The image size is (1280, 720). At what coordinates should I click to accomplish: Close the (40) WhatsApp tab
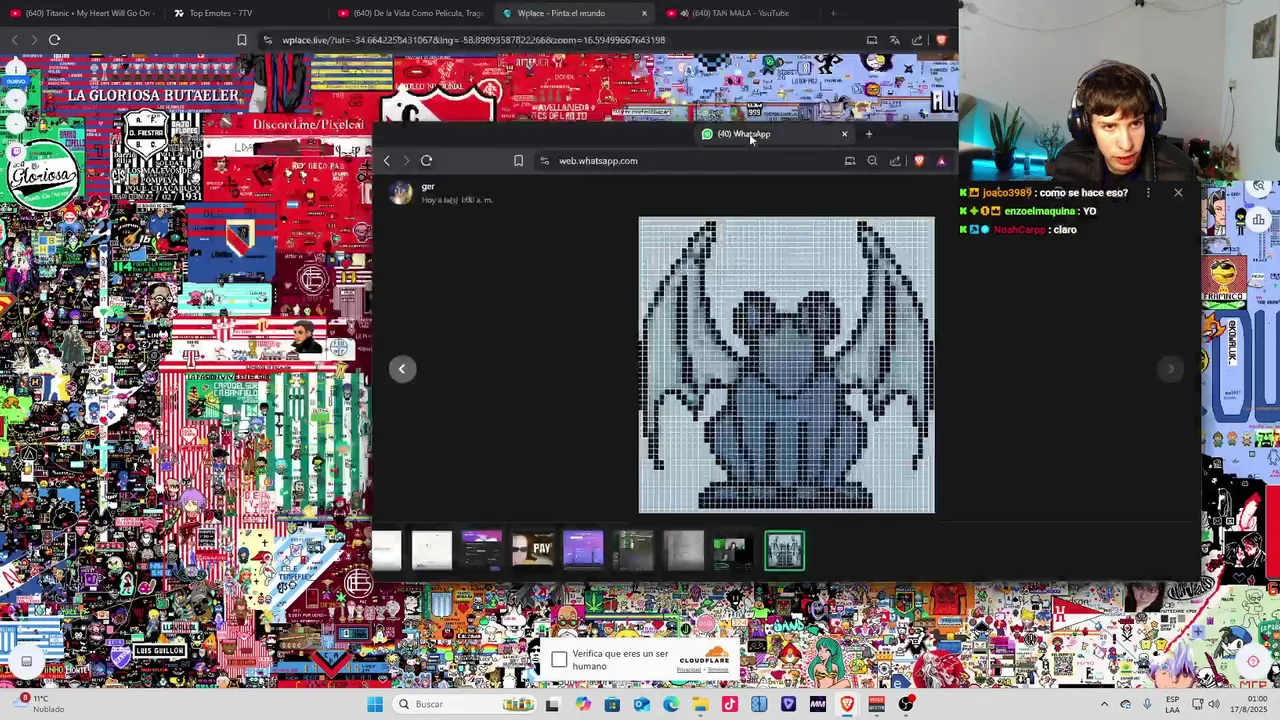pos(844,134)
